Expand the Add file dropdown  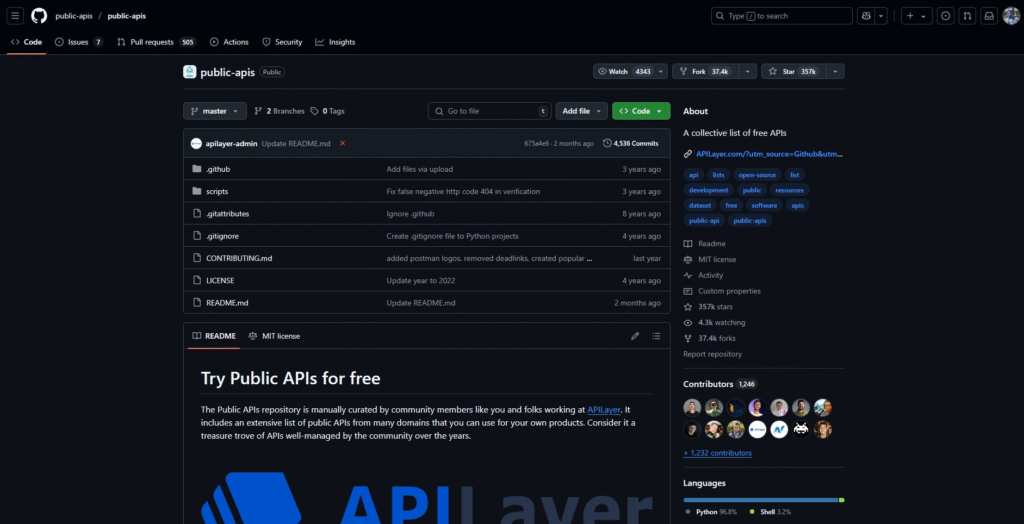[582, 111]
